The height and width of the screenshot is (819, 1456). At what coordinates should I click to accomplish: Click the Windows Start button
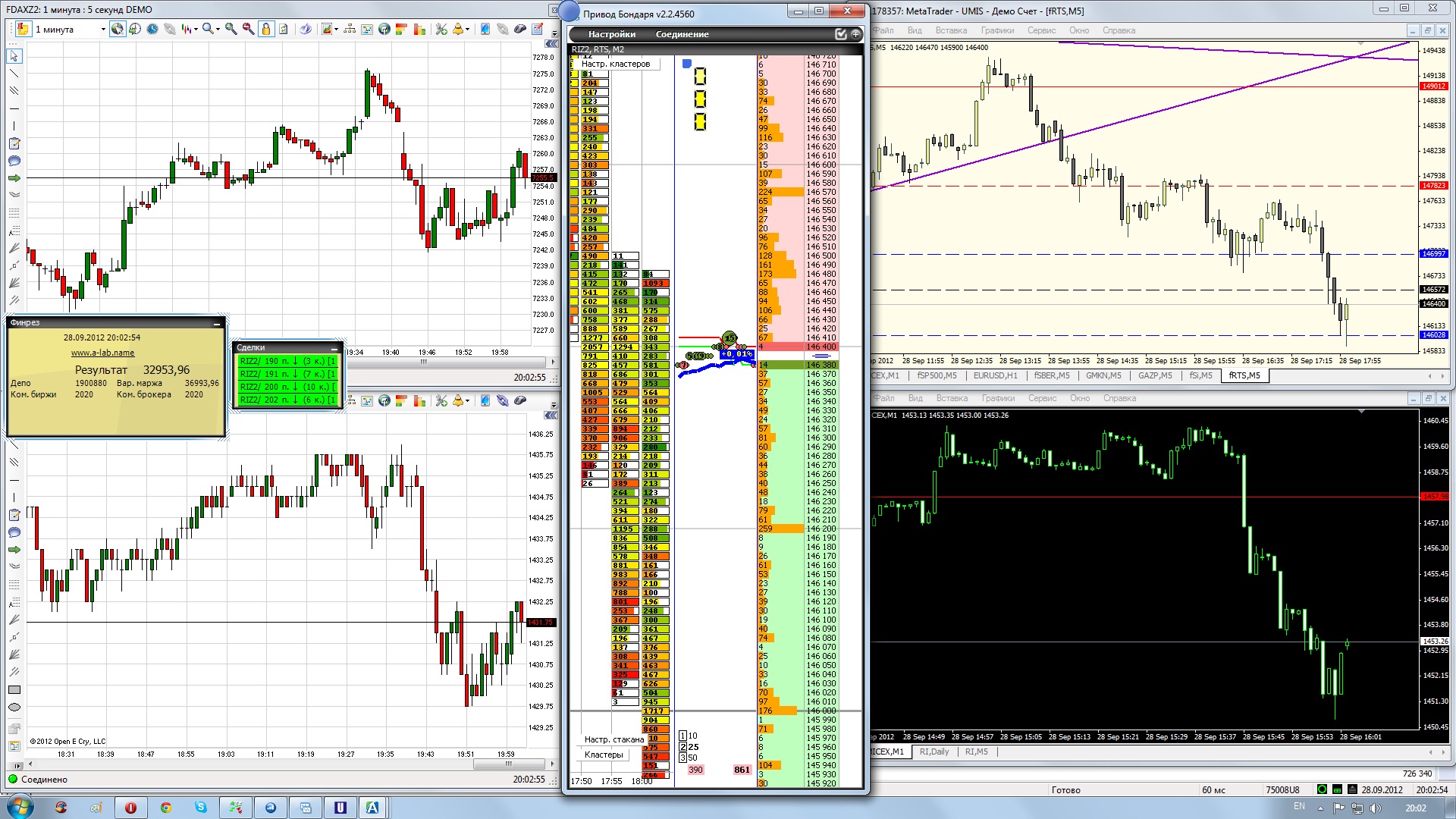pos(20,807)
